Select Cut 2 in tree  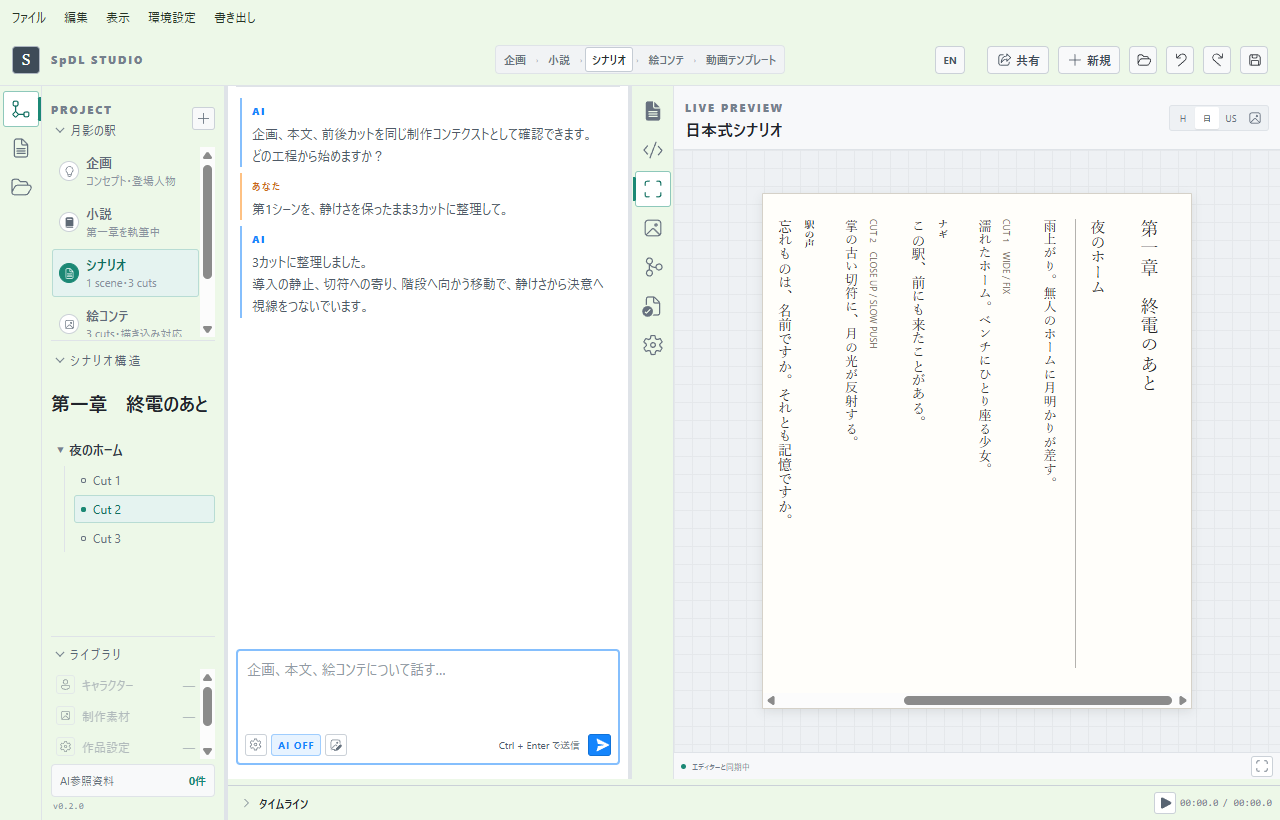144,509
